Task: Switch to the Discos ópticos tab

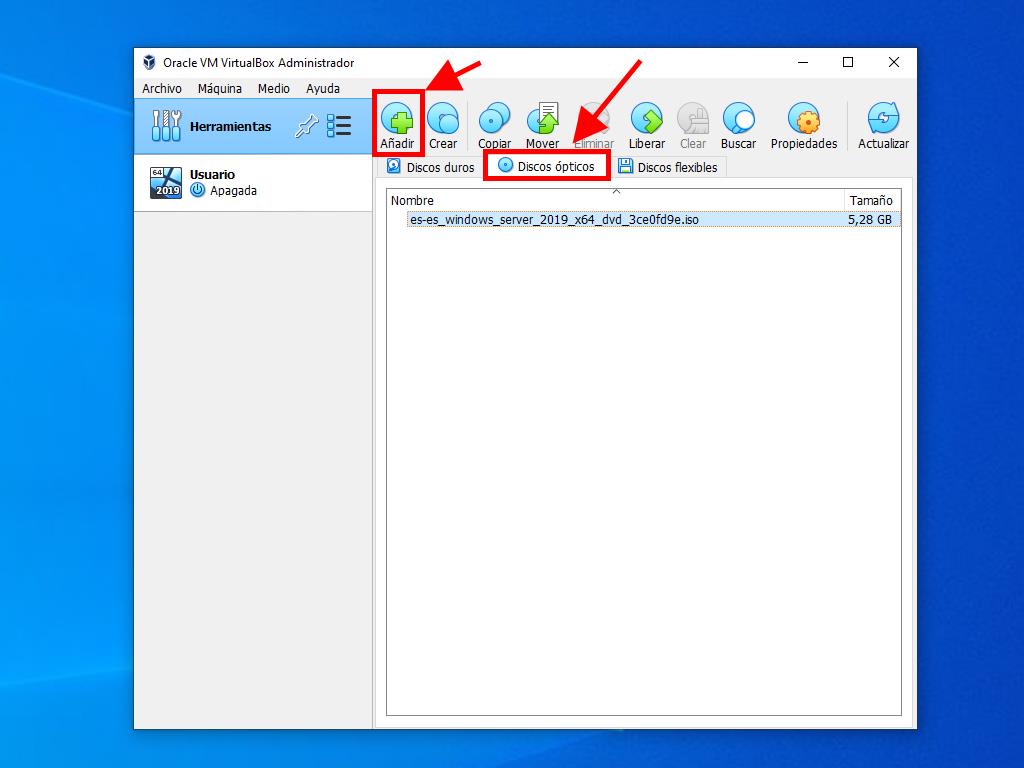Action: pos(547,166)
